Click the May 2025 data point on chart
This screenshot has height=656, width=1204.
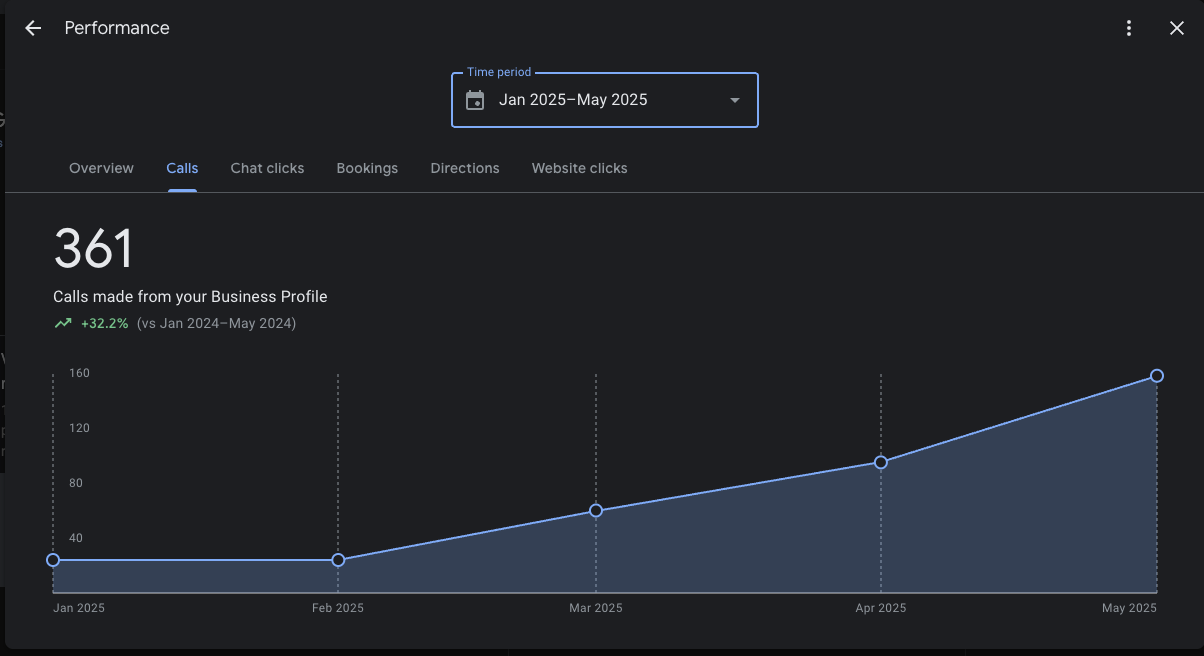click(x=1157, y=376)
